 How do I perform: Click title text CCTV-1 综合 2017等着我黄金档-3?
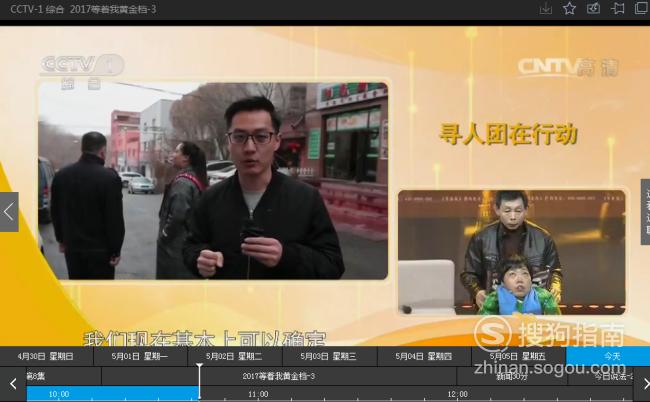[x=83, y=9]
